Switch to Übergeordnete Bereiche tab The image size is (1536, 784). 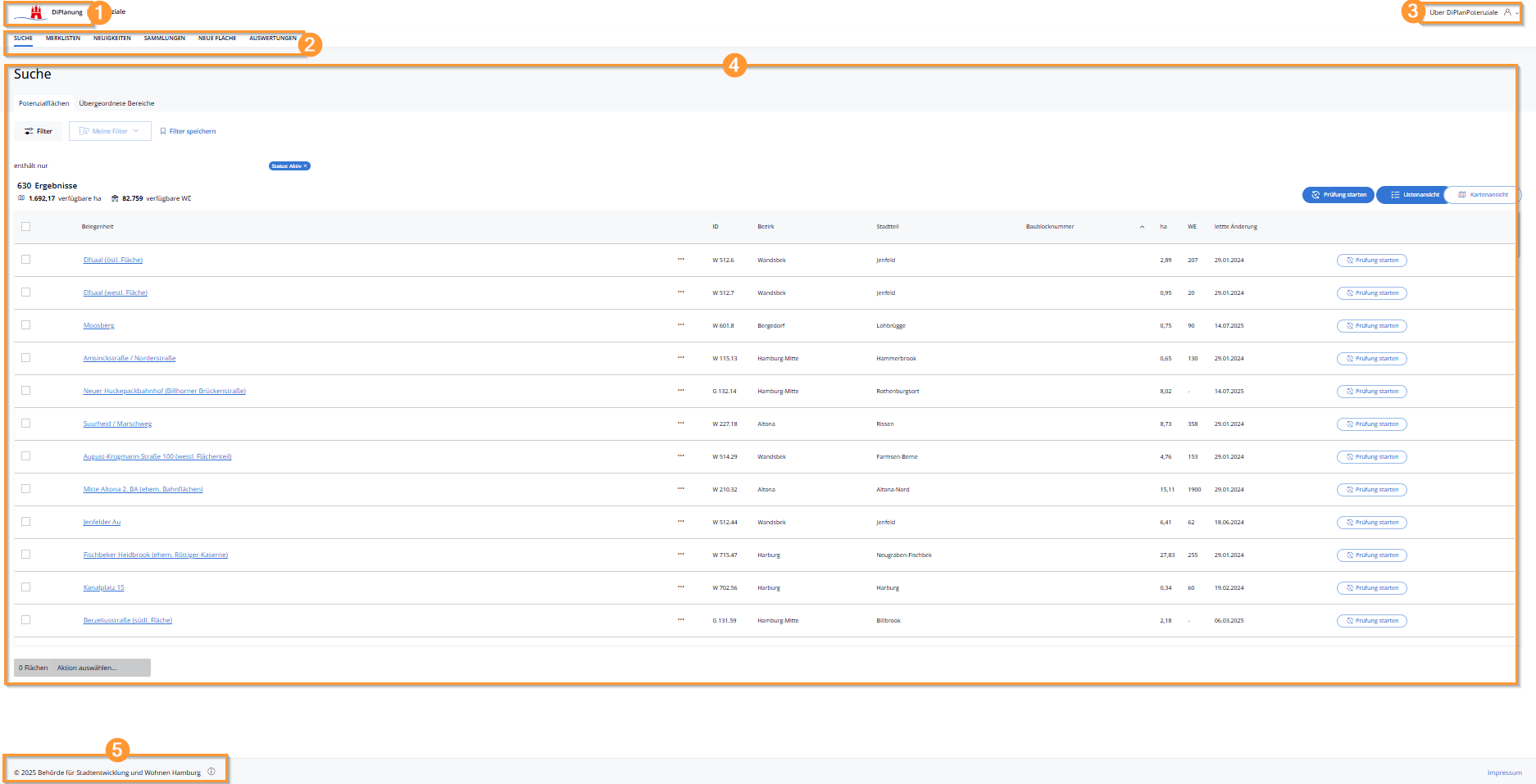(116, 104)
